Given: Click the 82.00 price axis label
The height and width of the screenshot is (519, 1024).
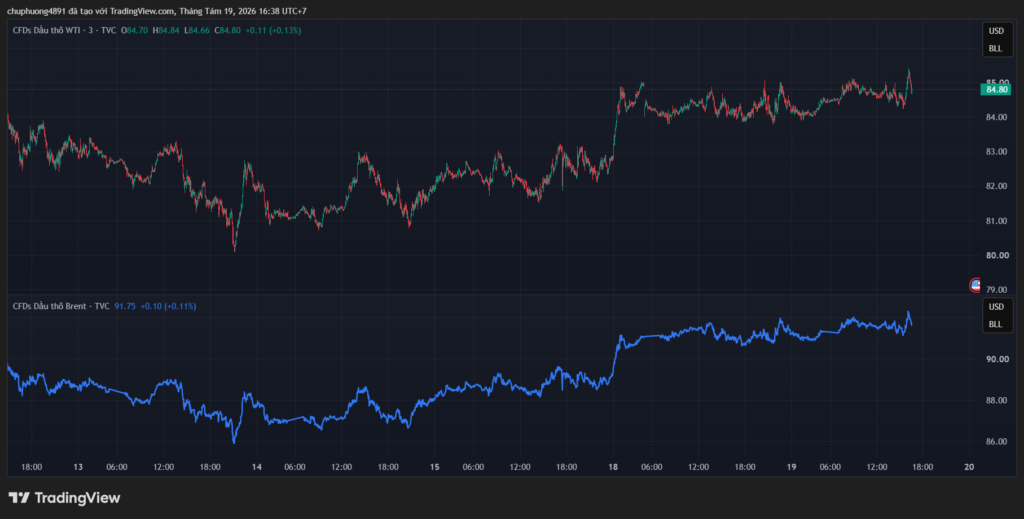Looking at the screenshot, I should point(997,186).
